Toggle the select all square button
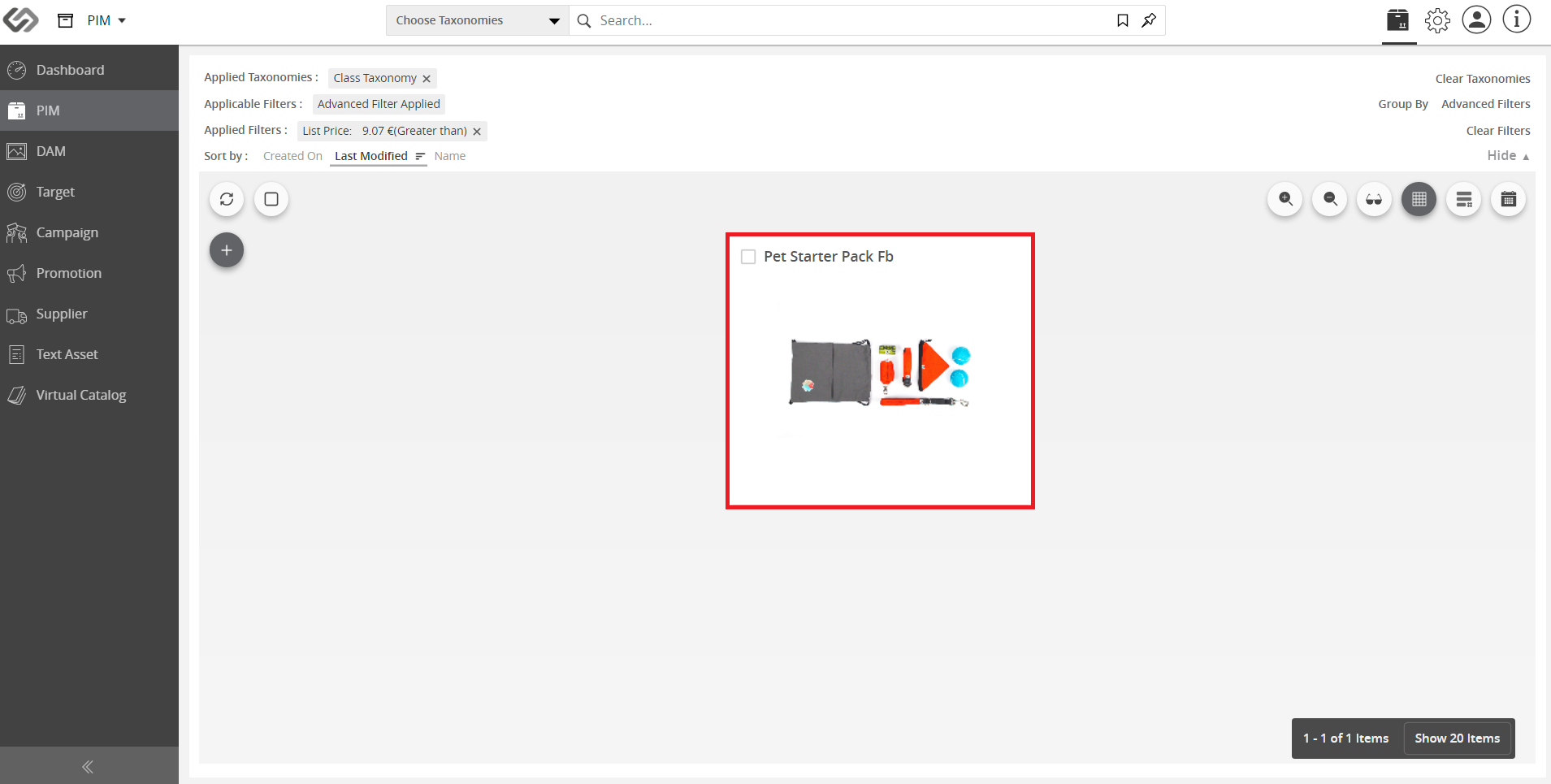1551x784 pixels. pyautogui.click(x=271, y=199)
